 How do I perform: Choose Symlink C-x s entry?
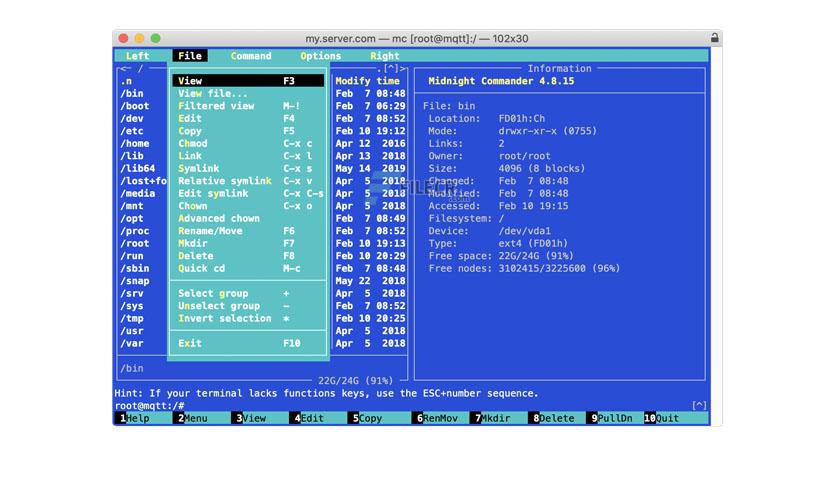coord(248,168)
